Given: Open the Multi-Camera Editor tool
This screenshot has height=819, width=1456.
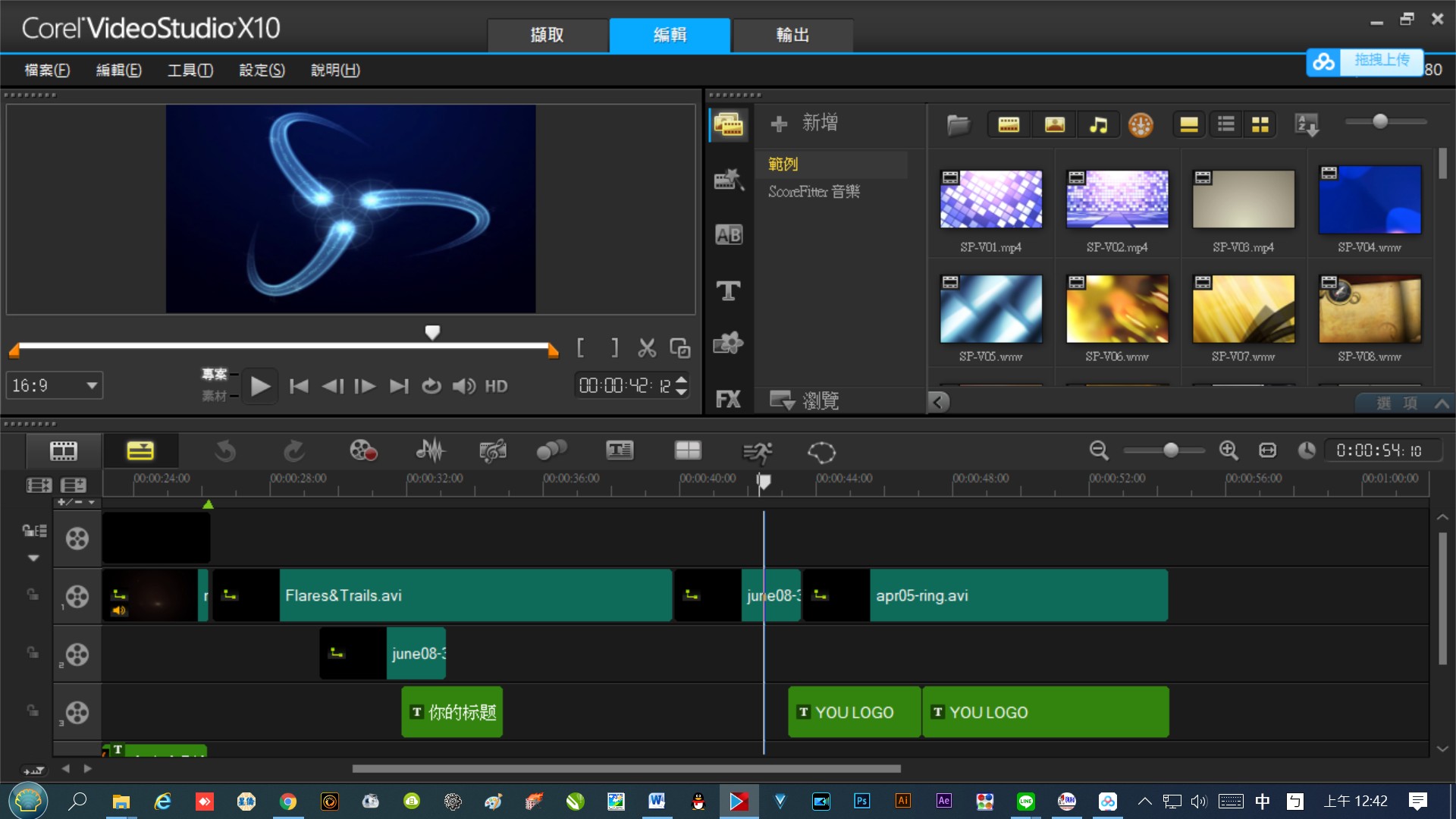Looking at the screenshot, I should (x=688, y=451).
